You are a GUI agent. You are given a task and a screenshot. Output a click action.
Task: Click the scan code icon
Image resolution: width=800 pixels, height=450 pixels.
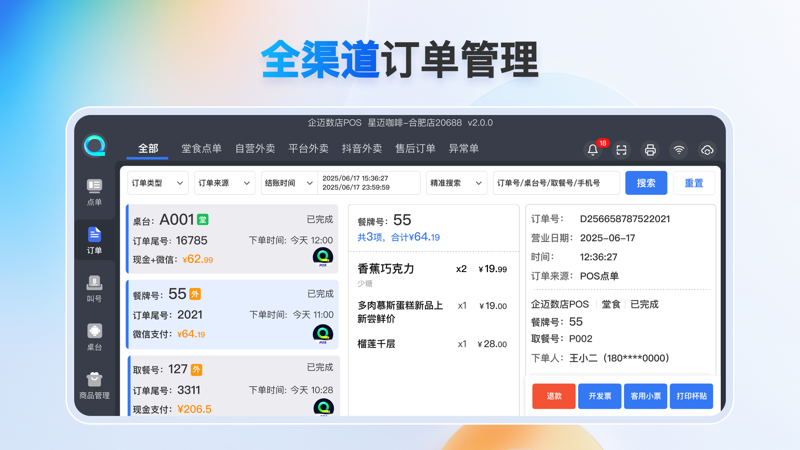coord(621,150)
